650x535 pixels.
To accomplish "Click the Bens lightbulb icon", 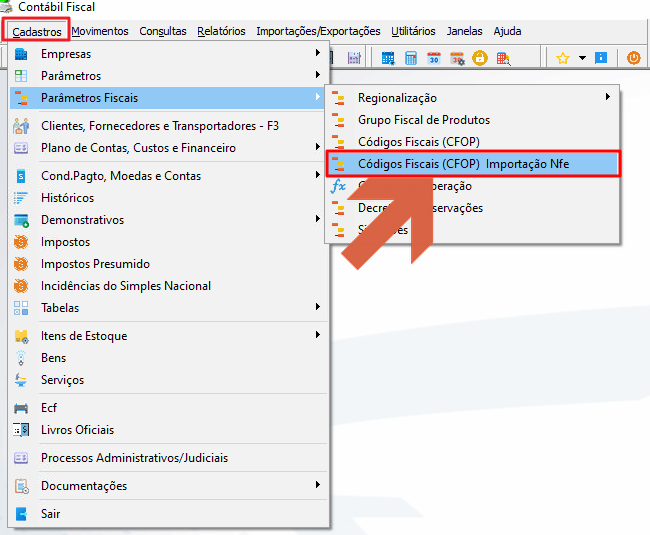I will [21, 358].
